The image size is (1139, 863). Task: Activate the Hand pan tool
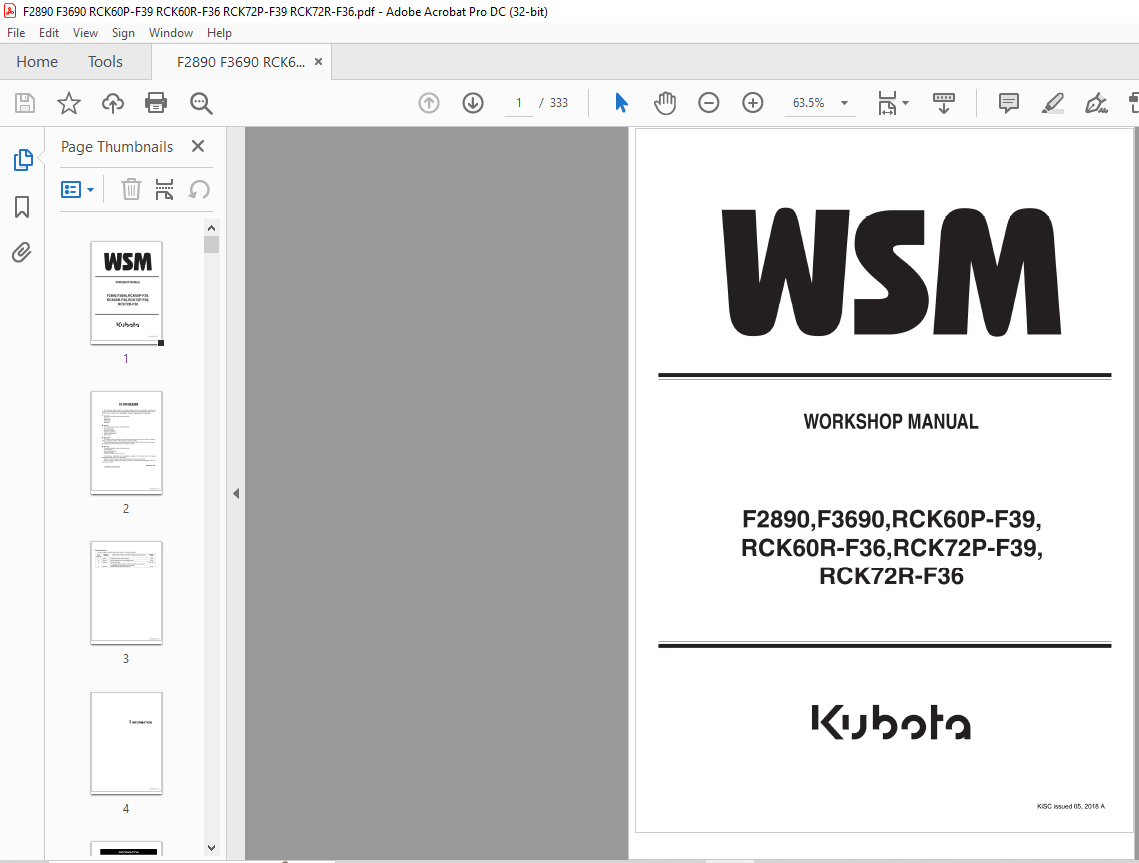coord(665,103)
